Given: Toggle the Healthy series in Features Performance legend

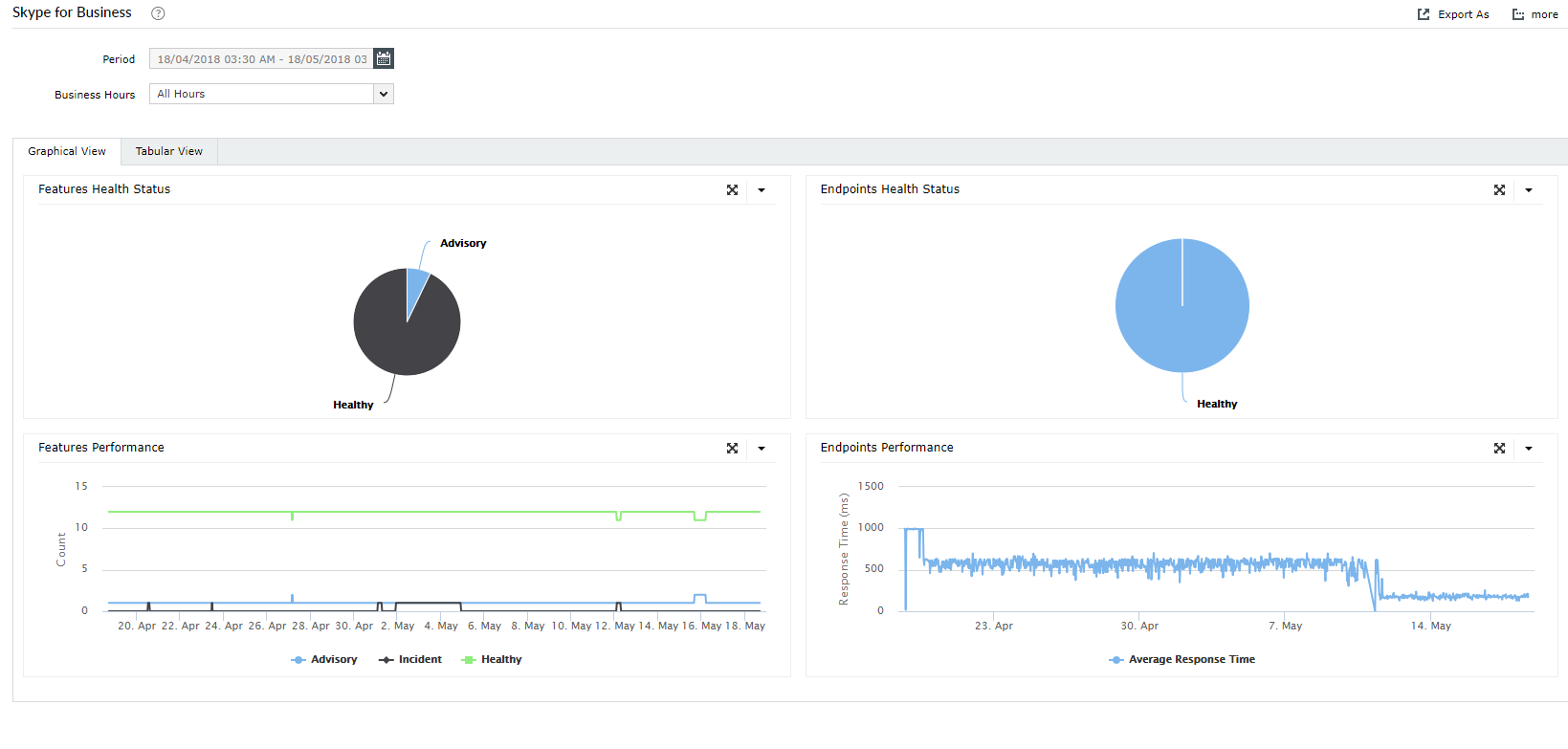Looking at the screenshot, I should tap(492, 660).
